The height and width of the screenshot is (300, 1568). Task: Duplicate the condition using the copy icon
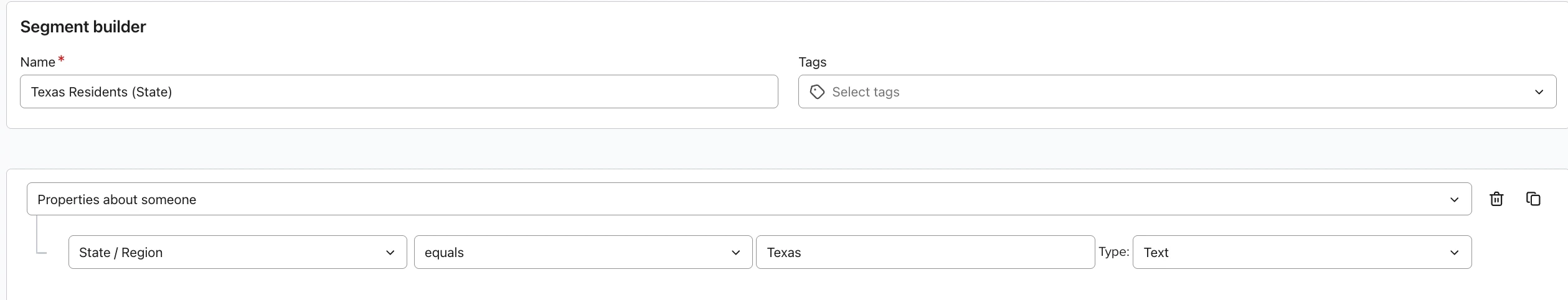point(1533,199)
